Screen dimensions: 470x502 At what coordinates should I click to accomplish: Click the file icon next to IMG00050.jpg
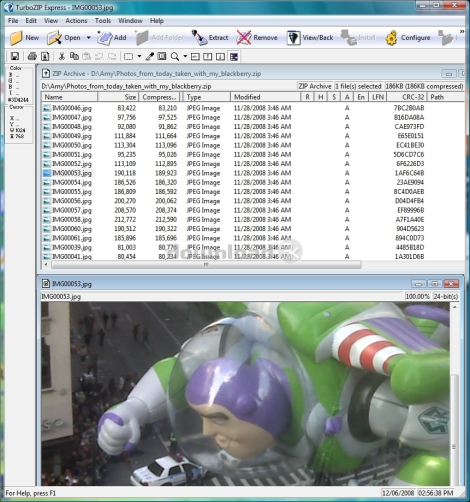(47, 145)
